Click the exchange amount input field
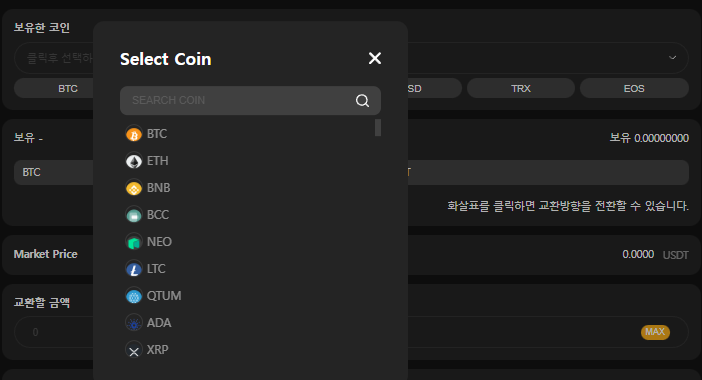702x380 pixels. coord(54,332)
